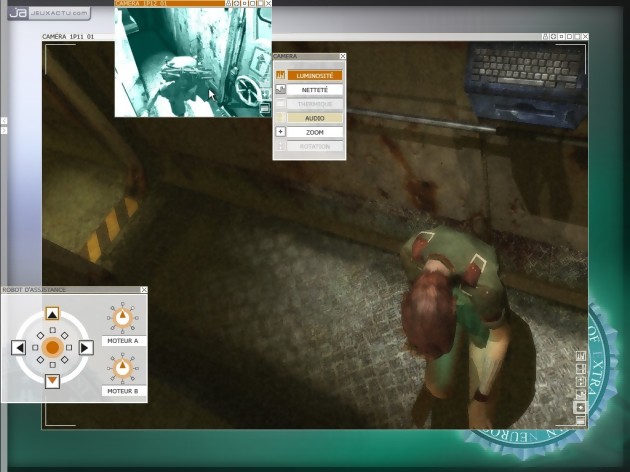The width and height of the screenshot is (630, 472).
Task: Click the top lined icon in the 1P11 side strip
Action: pos(581,356)
